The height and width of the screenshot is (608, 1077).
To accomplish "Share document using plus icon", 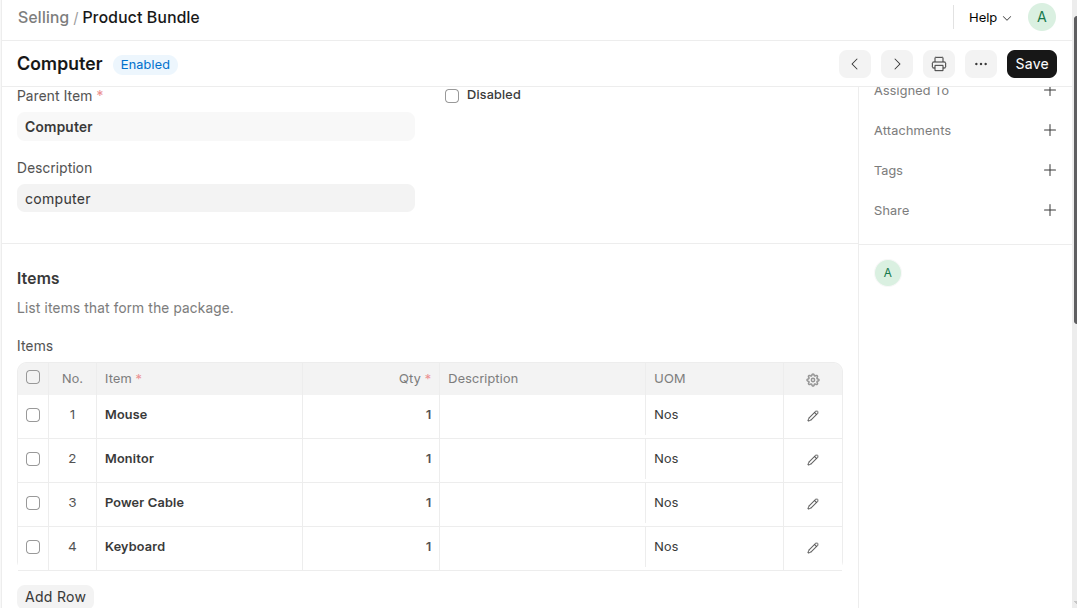I will click(1049, 211).
